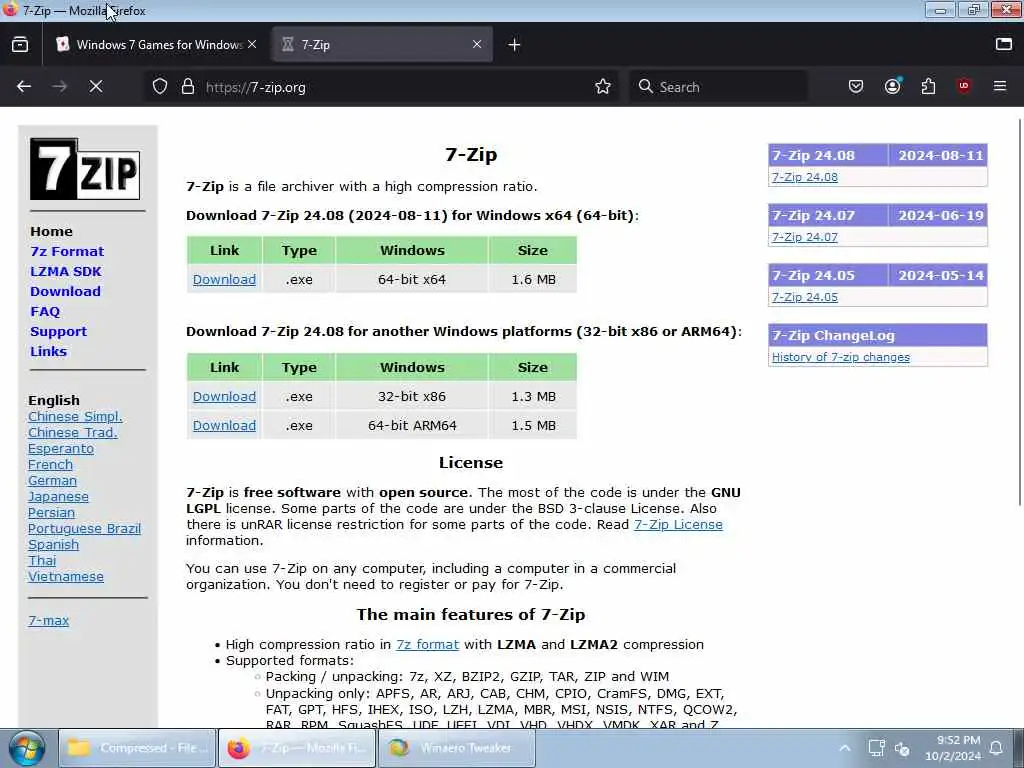1024x768 pixels.
Task: Switch language to Chinese Trad.
Action: pos(72,432)
